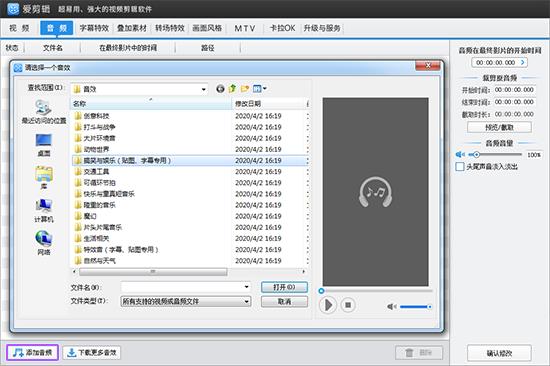
Task: Close the 请选择一个音效 dialog
Action: click(428, 66)
